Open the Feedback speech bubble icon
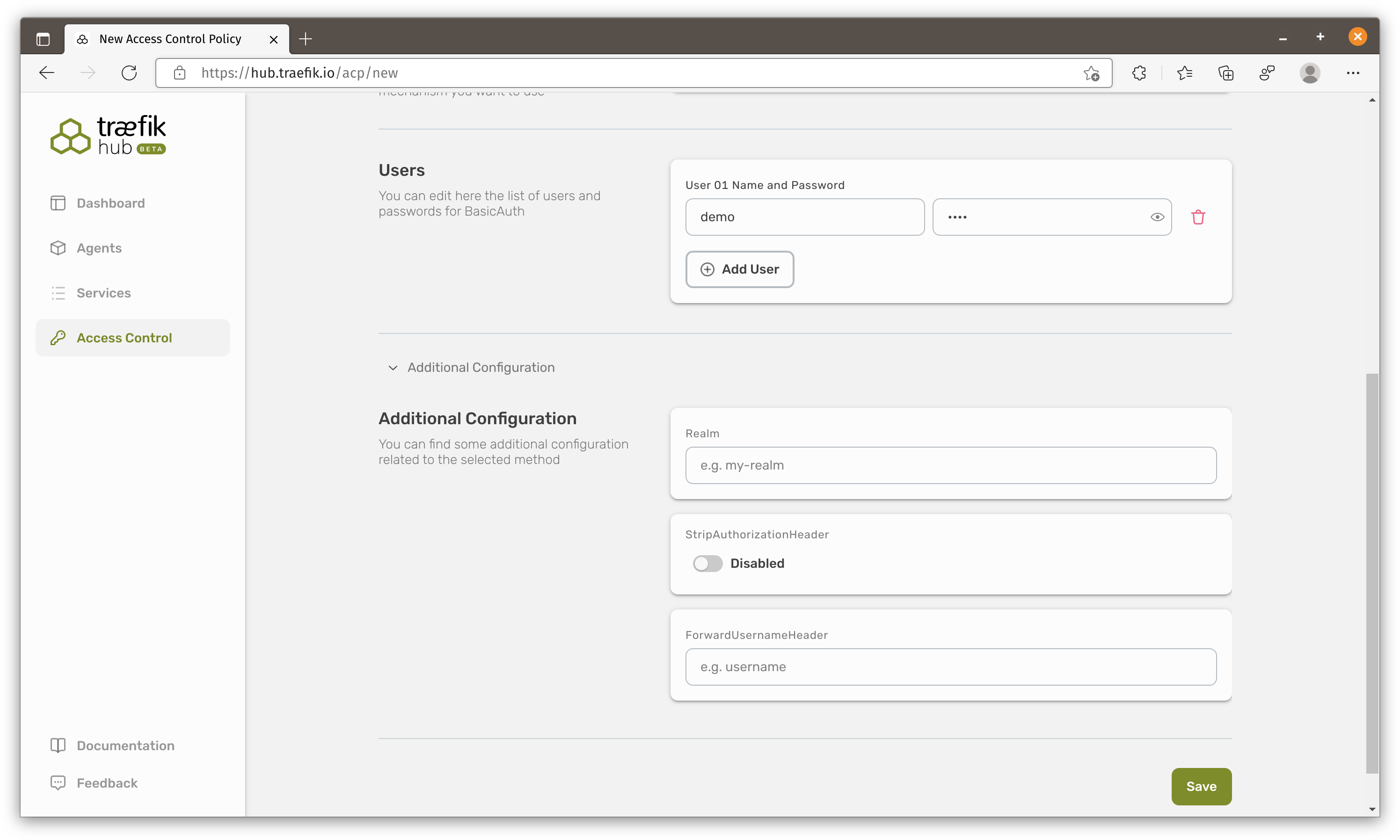The width and height of the screenshot is (1400, 840). [x=58, y=783]
